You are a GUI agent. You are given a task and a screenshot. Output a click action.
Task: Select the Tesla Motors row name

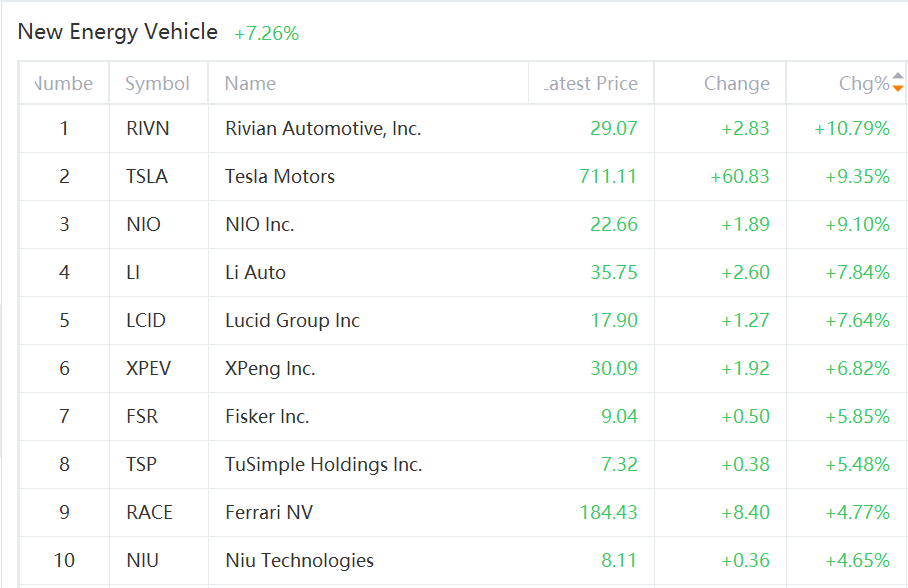tap(280, 176)
